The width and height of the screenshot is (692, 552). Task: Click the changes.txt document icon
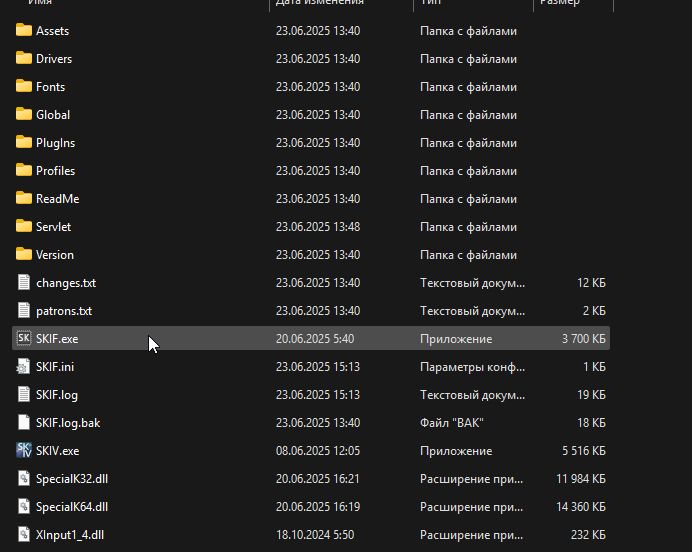[24, 282]
